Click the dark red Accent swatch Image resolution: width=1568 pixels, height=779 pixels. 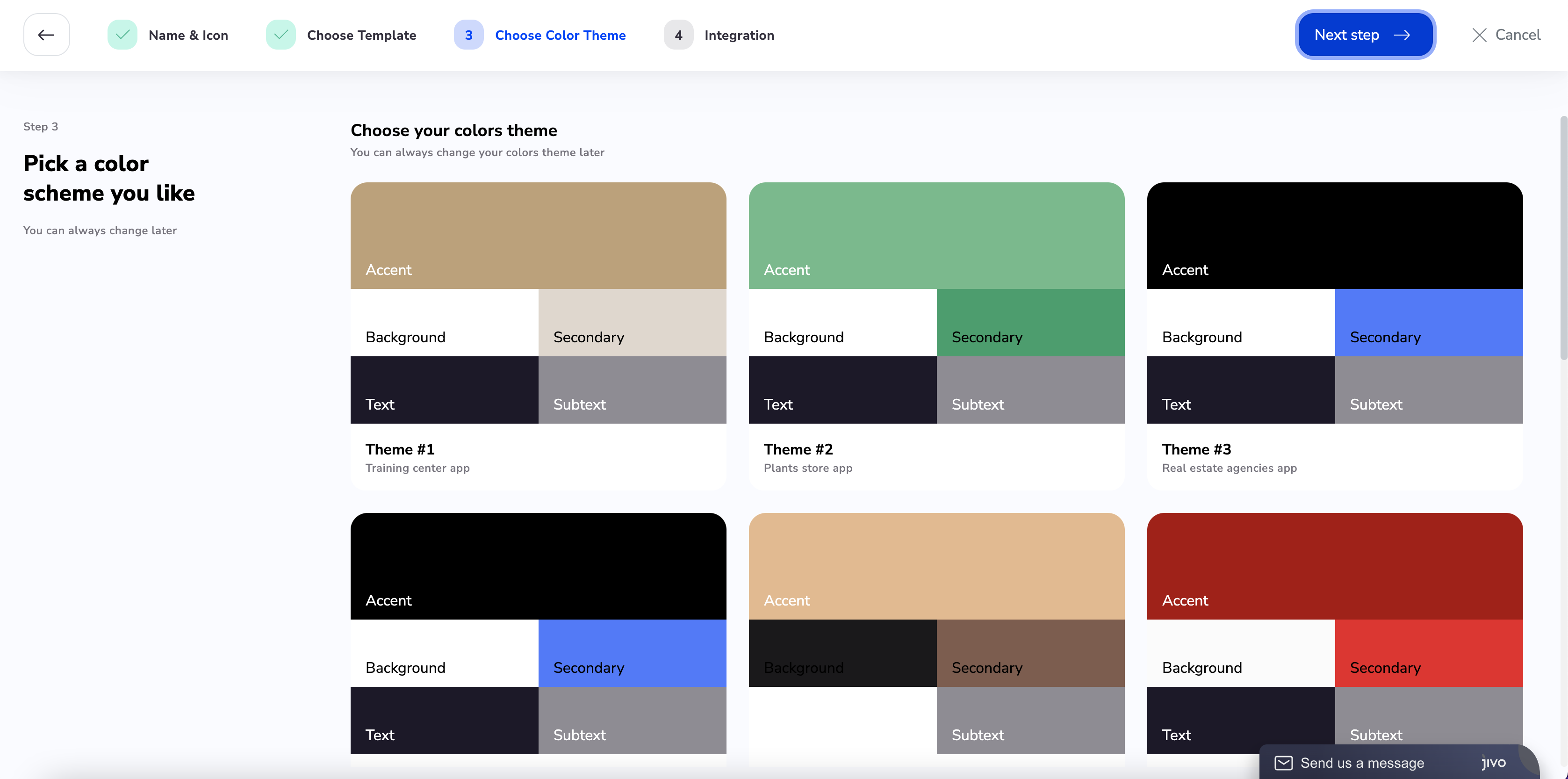tap(1334, 565)
